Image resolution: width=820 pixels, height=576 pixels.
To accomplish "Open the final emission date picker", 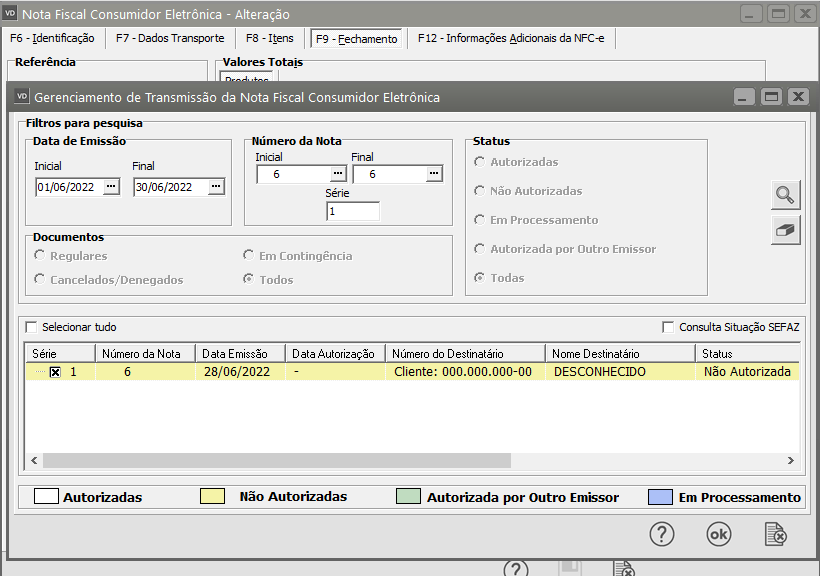I will click(x=216, y=186).
